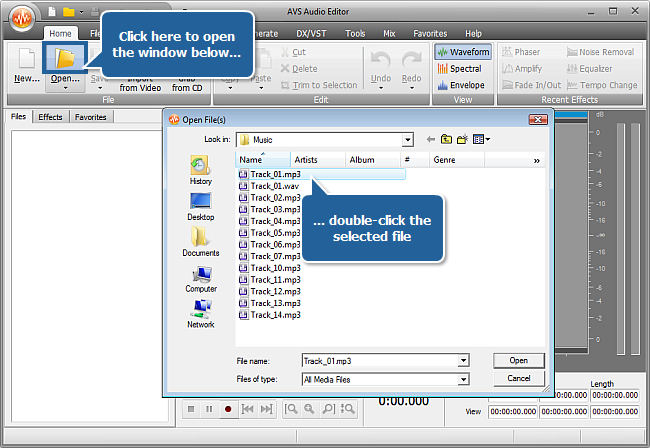Create a new file with New button
Screen dimensions: 650x448
[27, 65]
